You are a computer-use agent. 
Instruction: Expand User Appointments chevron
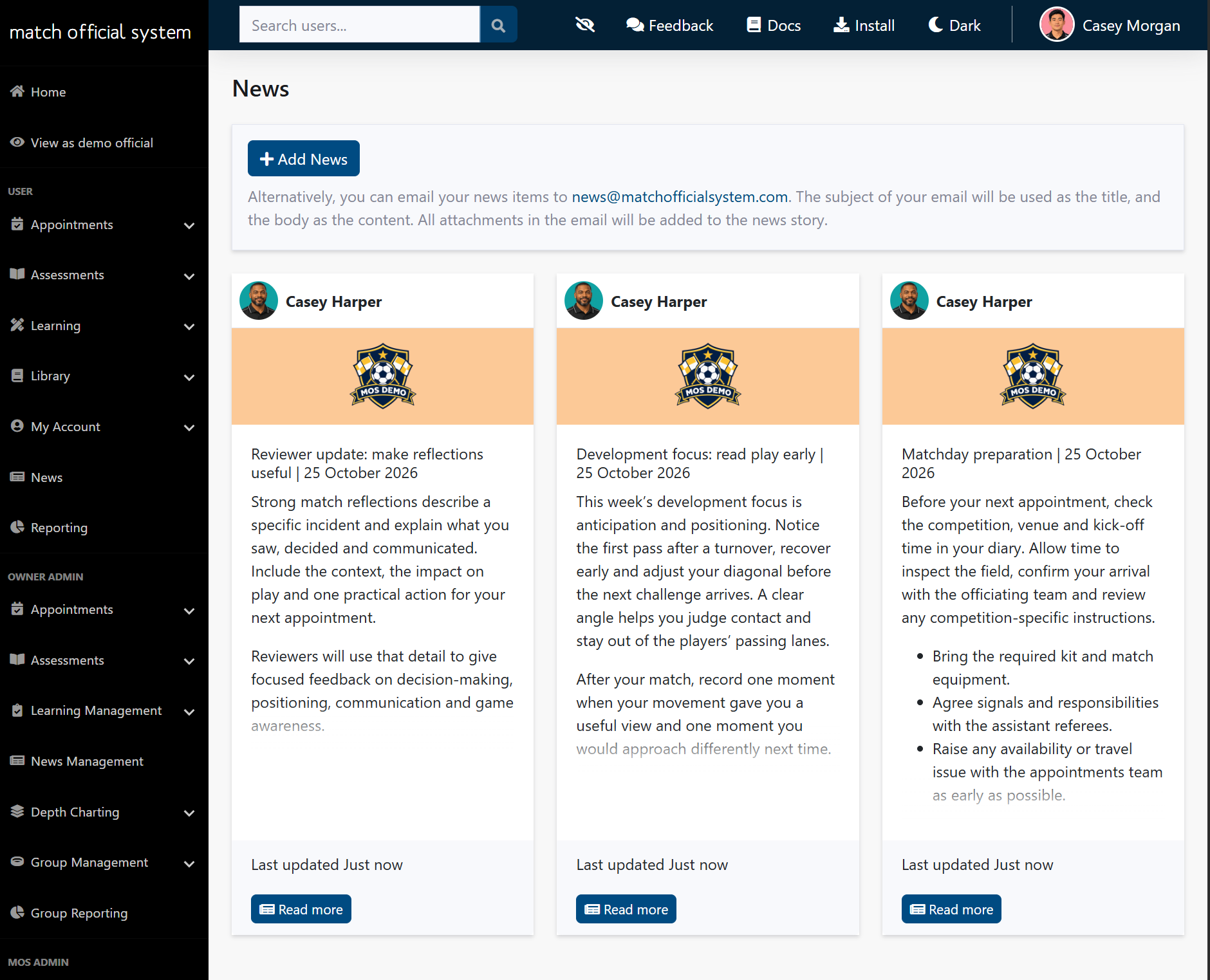[x=189, y=225]
